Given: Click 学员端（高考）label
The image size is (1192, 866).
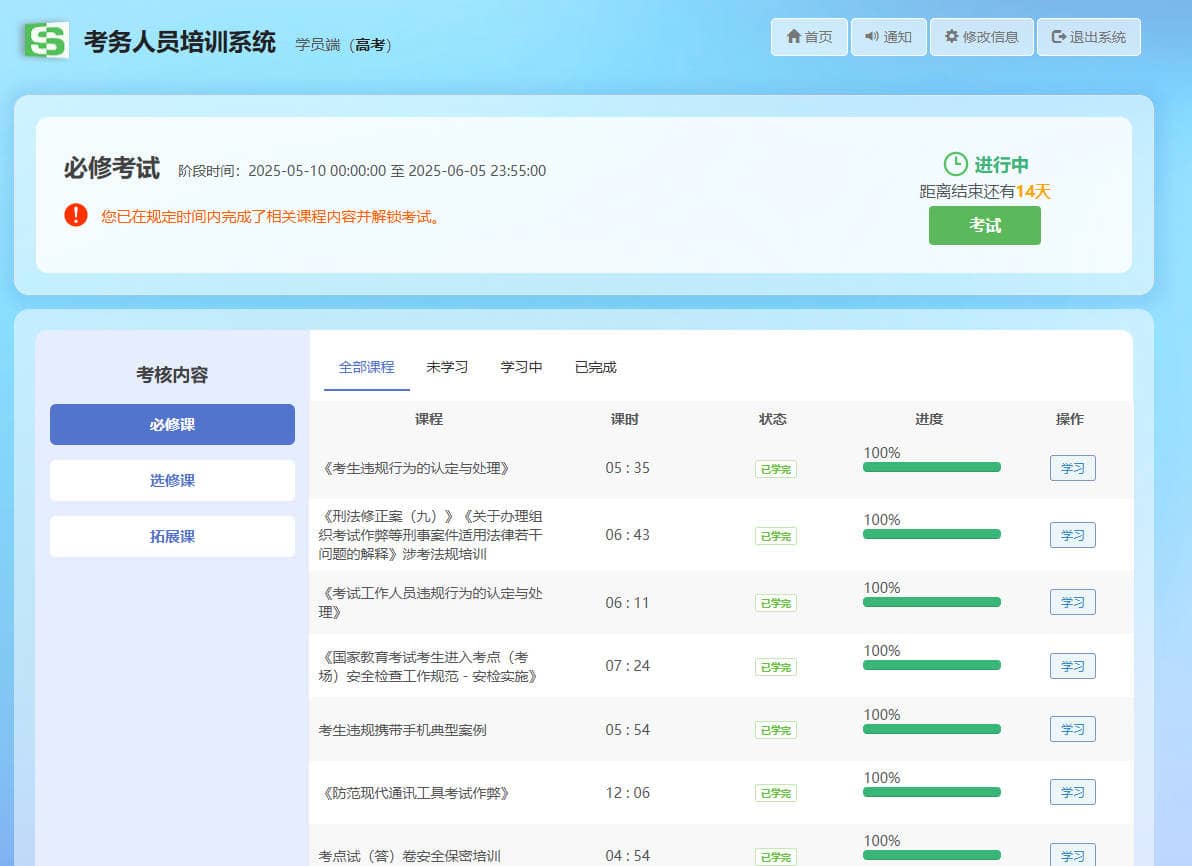Looking at the screenshot, I should coord(344,45).
